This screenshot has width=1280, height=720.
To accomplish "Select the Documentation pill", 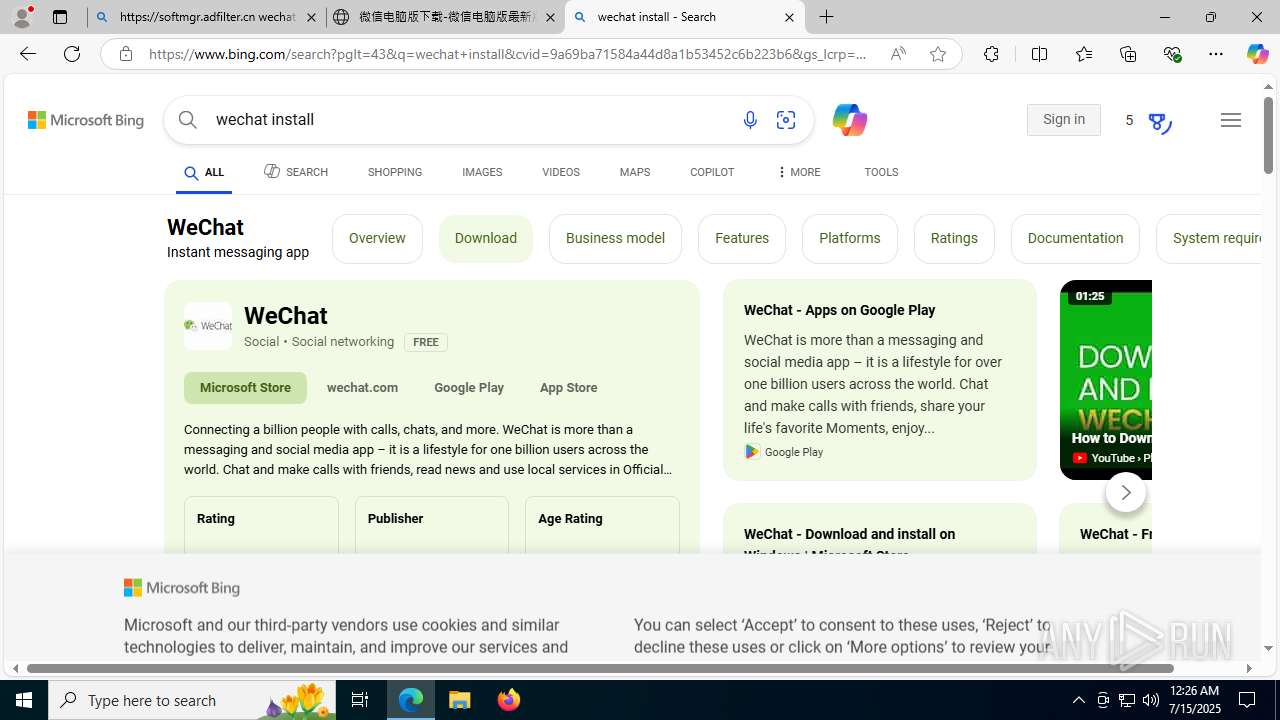I will 1075,238.
